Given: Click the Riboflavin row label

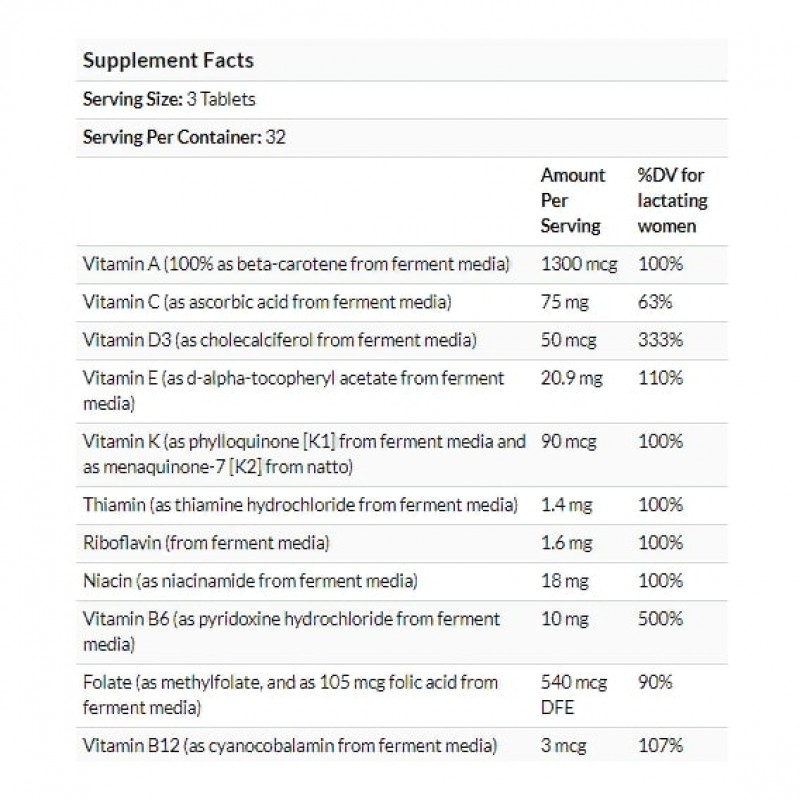Looking at the screenshot, I should (205, 543).
